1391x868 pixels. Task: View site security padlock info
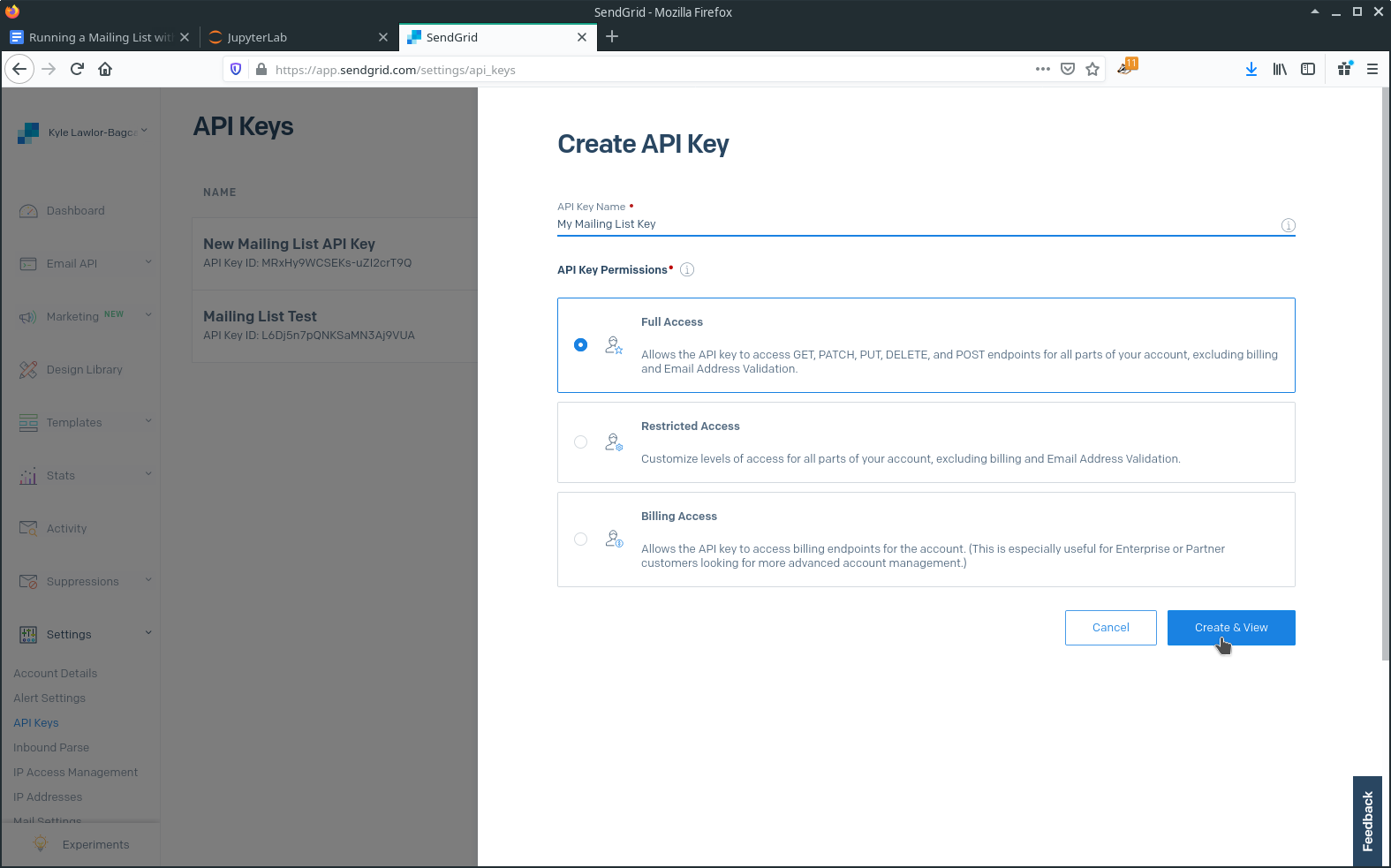point(261,69)
